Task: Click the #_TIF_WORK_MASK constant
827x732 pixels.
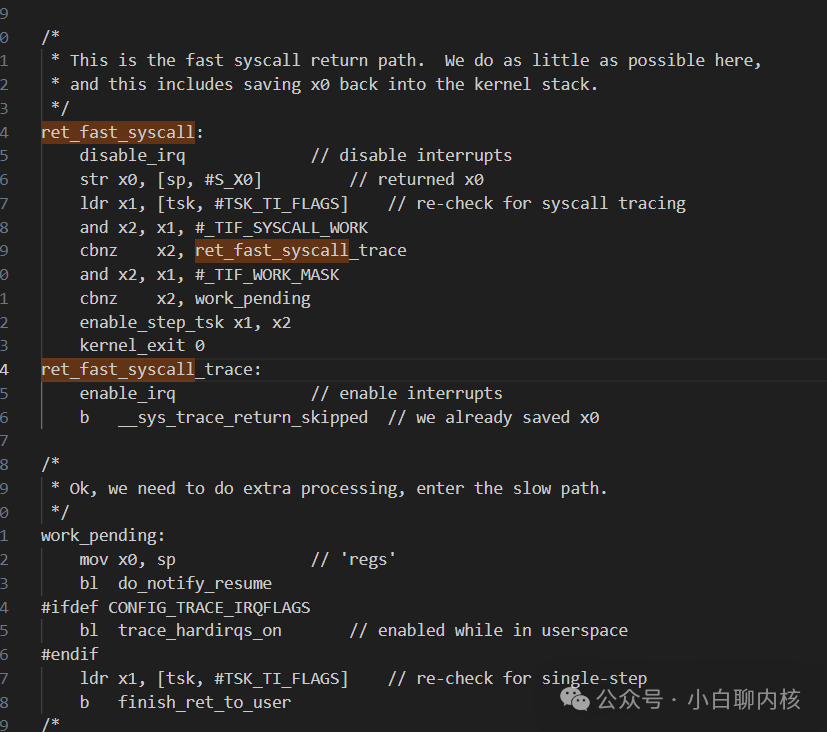Action: click(267, 275)
